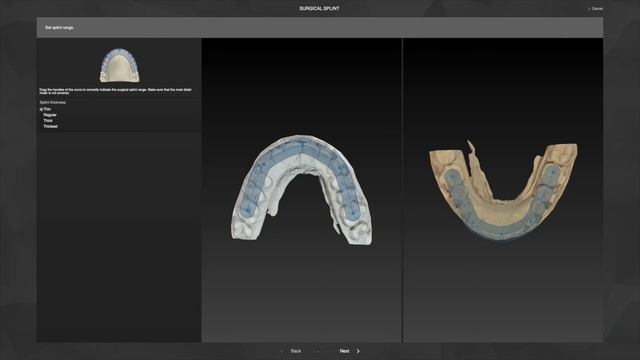Click the right chevron beside Next
The height and width of the screenshot is (360, 640).
(358, 351)
